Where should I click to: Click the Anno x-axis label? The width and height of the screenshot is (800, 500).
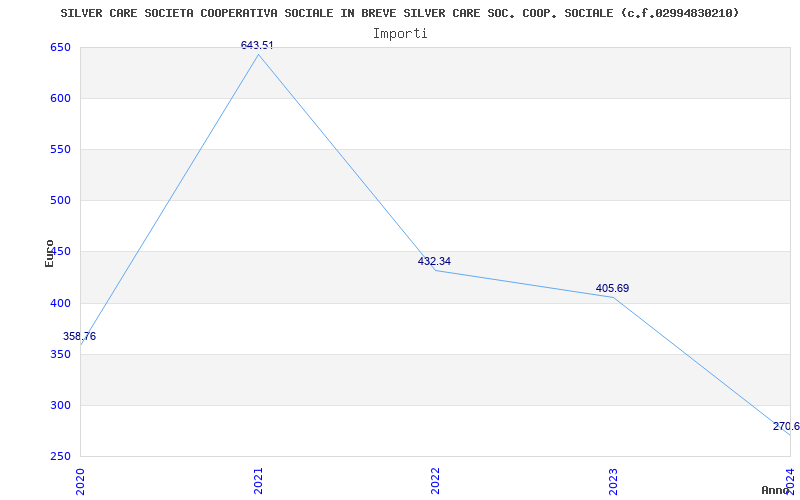coord(775,490)
